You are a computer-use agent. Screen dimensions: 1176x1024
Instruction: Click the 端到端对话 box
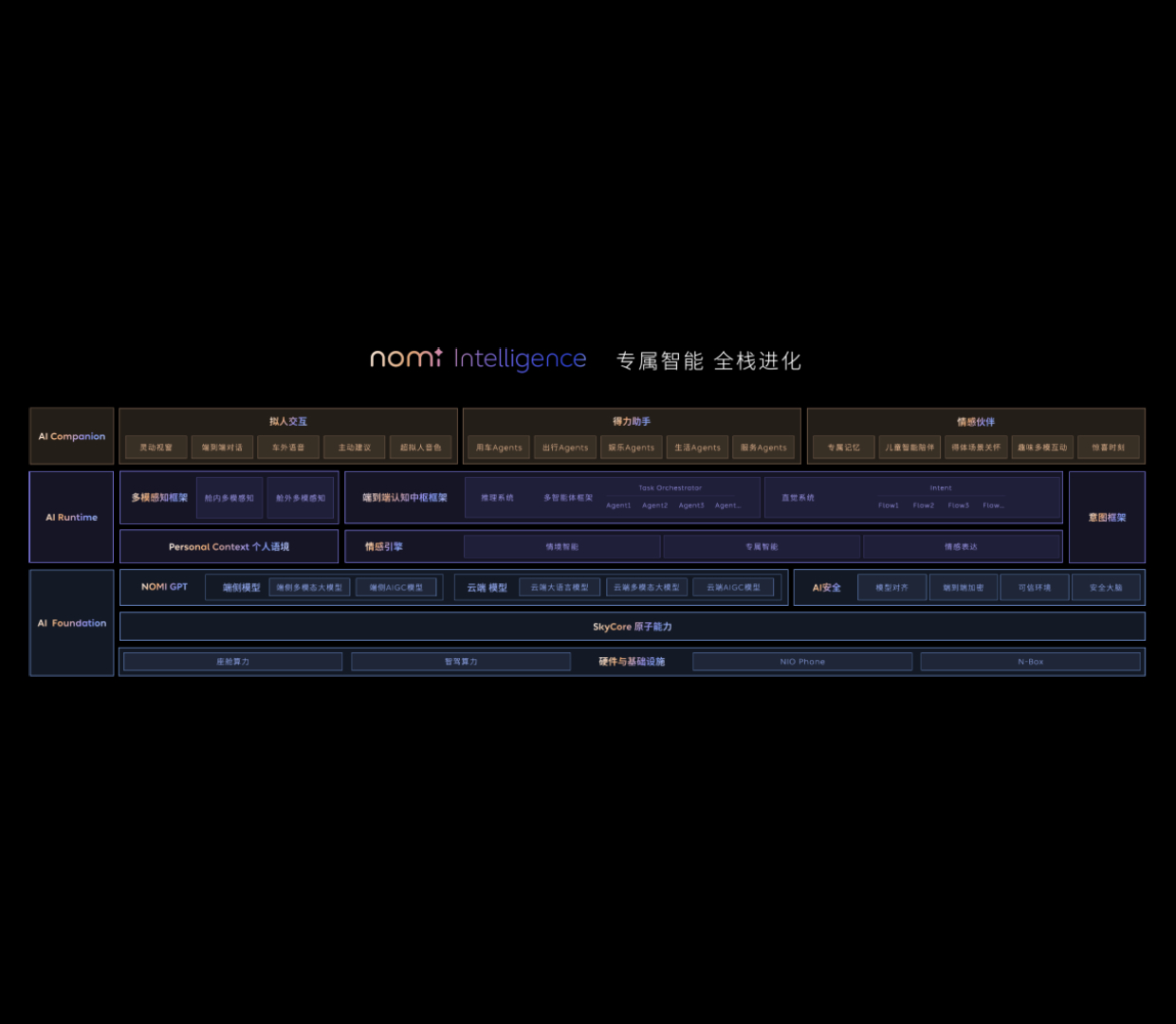click(222, 448)
